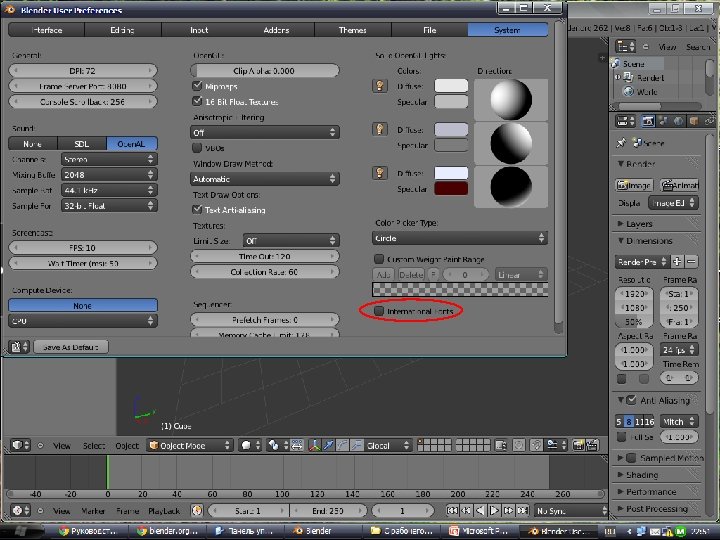720x540 pixels.
Task: Click the dark red Specular color swatch
Action: (451, 189)
